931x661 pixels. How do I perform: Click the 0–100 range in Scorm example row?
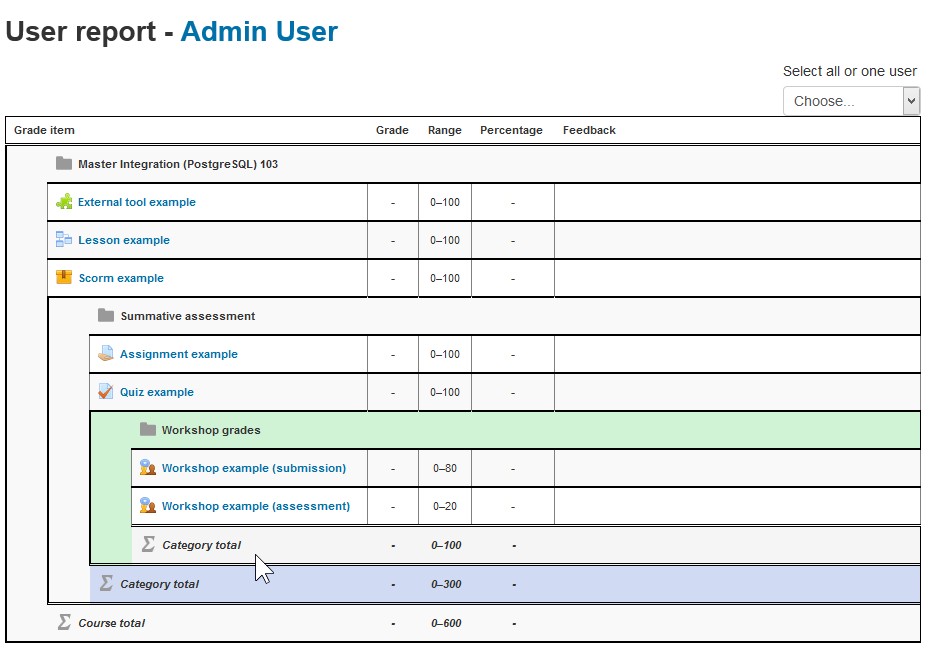coord(445,278)
